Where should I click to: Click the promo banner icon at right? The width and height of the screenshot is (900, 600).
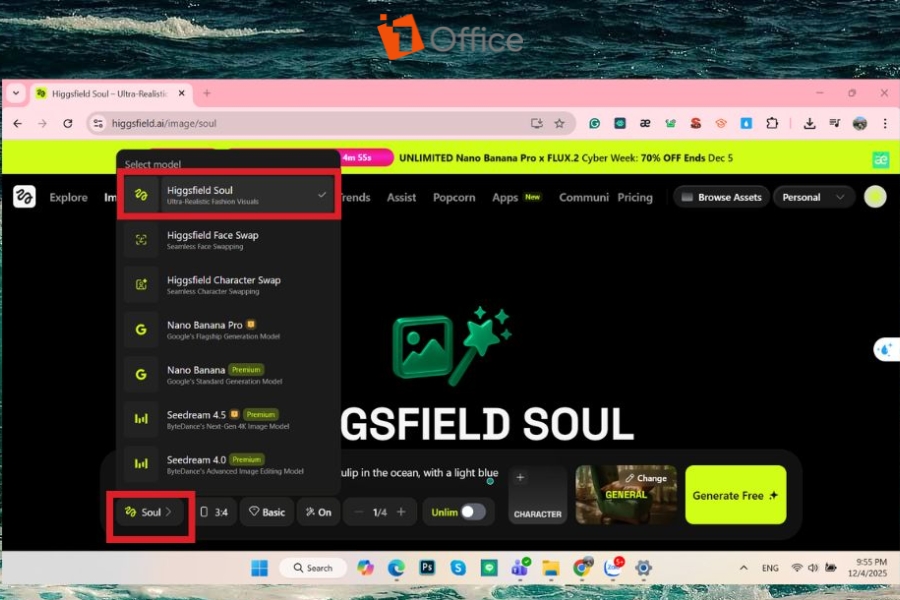(880, 159)
